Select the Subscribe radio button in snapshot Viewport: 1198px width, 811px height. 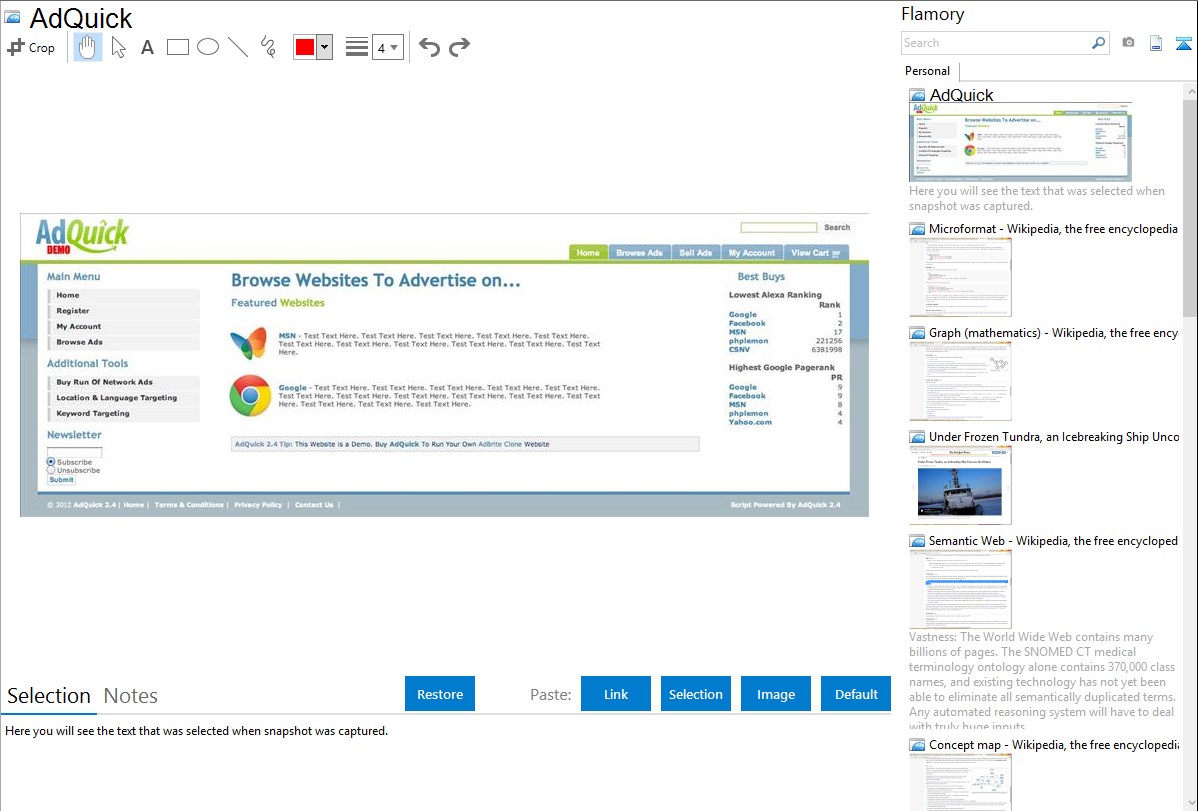[51, 462]
